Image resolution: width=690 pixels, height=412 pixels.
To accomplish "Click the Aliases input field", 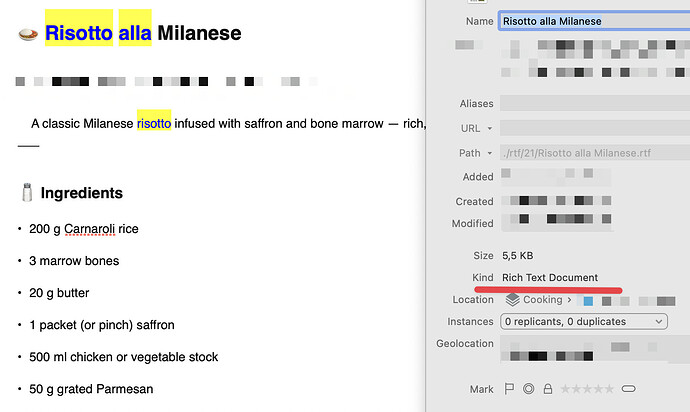I will pos(592,103).
